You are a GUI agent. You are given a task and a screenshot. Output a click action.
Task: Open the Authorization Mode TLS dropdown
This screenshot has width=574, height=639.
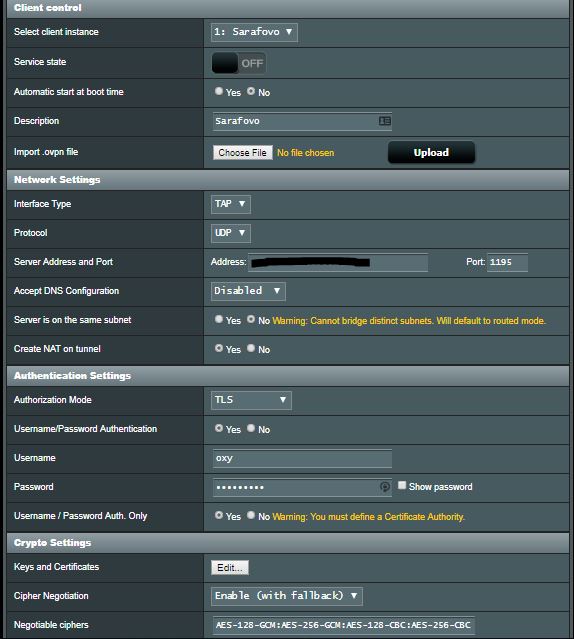[x=251, y=400]
